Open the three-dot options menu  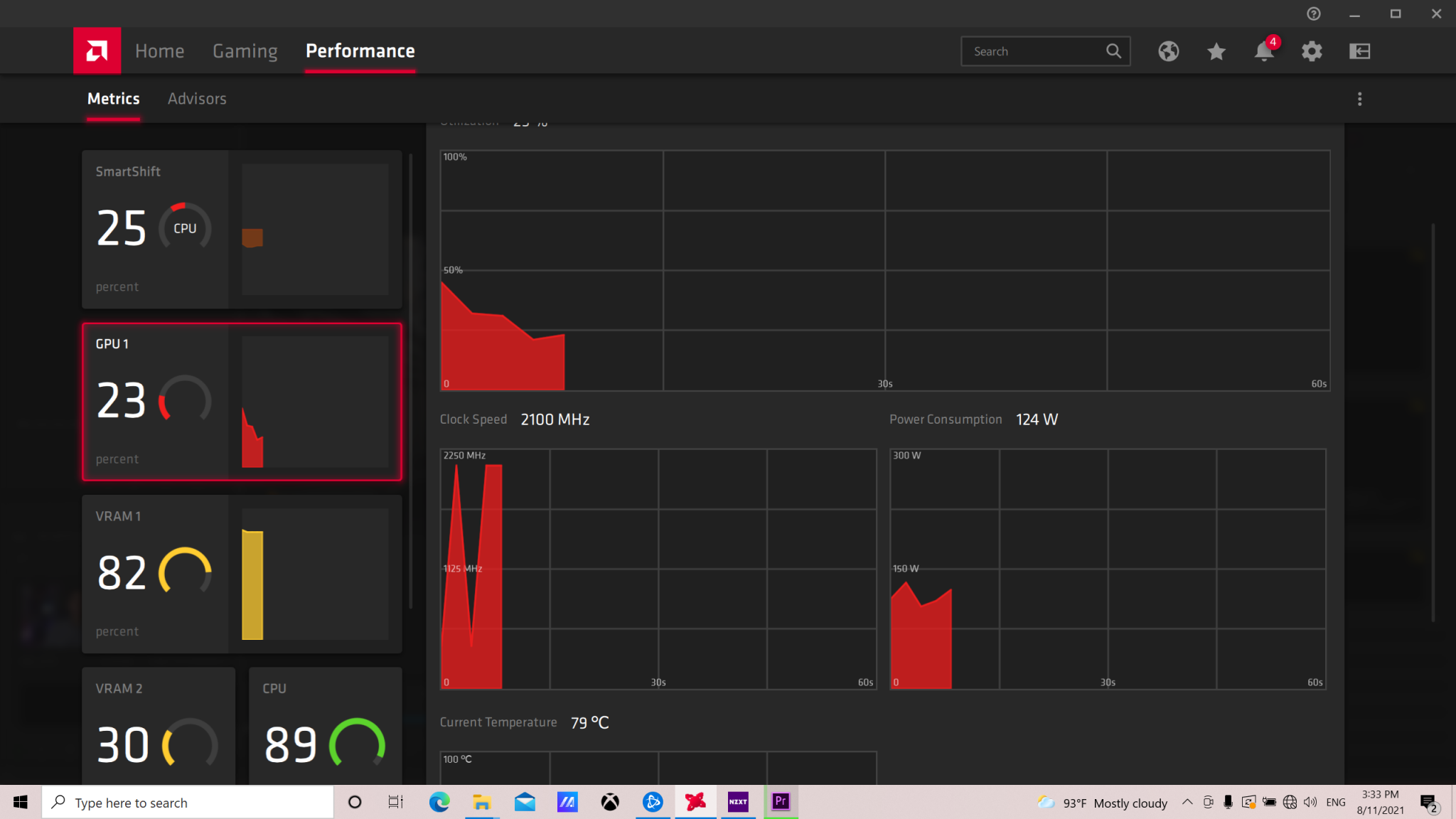(x=1359, y=99)
